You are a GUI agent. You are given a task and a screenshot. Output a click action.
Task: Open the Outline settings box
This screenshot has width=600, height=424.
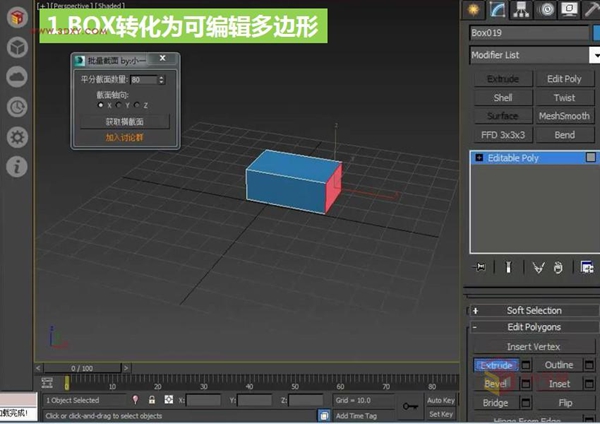coord(589,365)
